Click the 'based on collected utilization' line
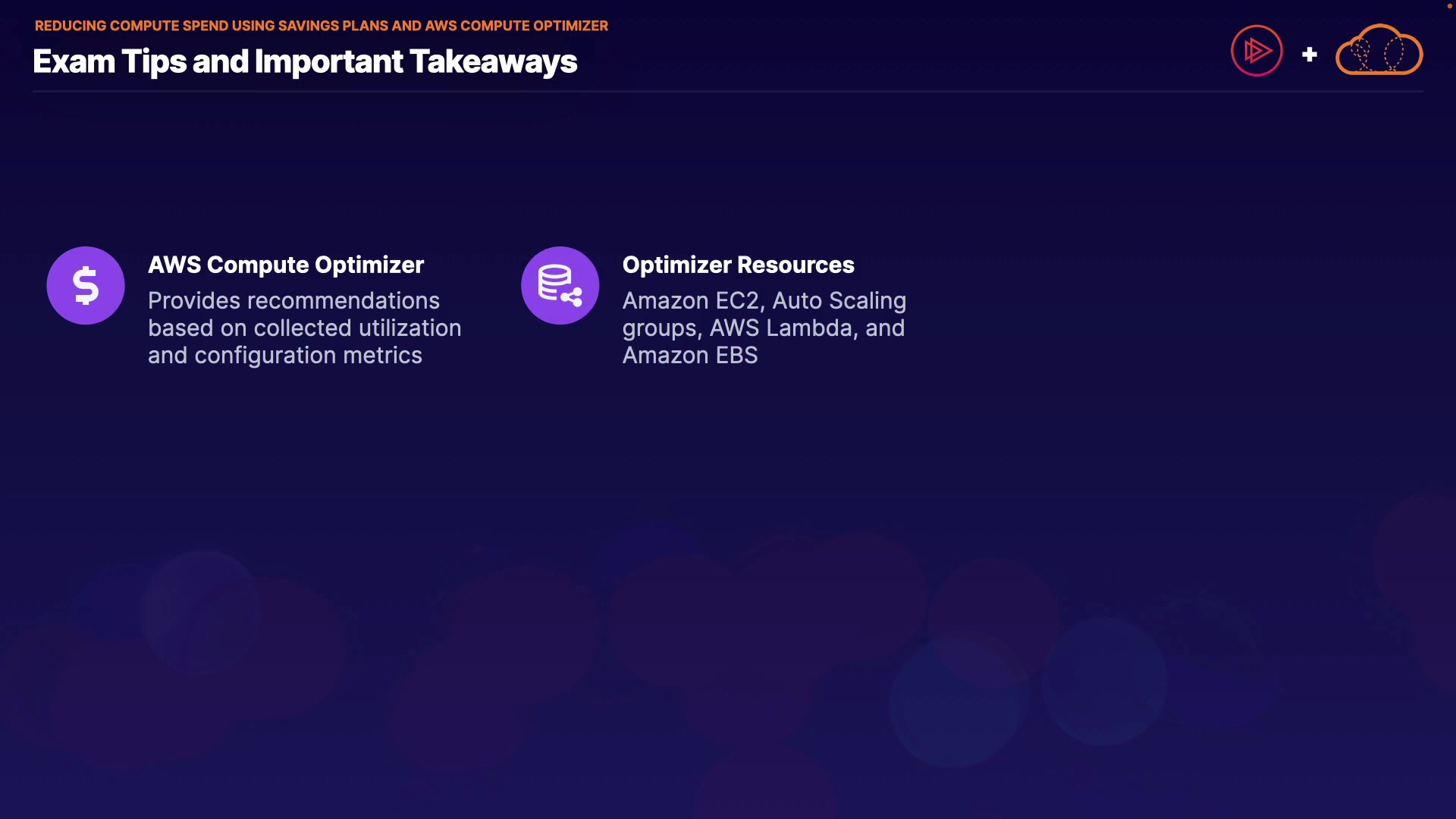Image resolution: width=1456 pixels, height=819 pixels. click(x=304, y=328)
